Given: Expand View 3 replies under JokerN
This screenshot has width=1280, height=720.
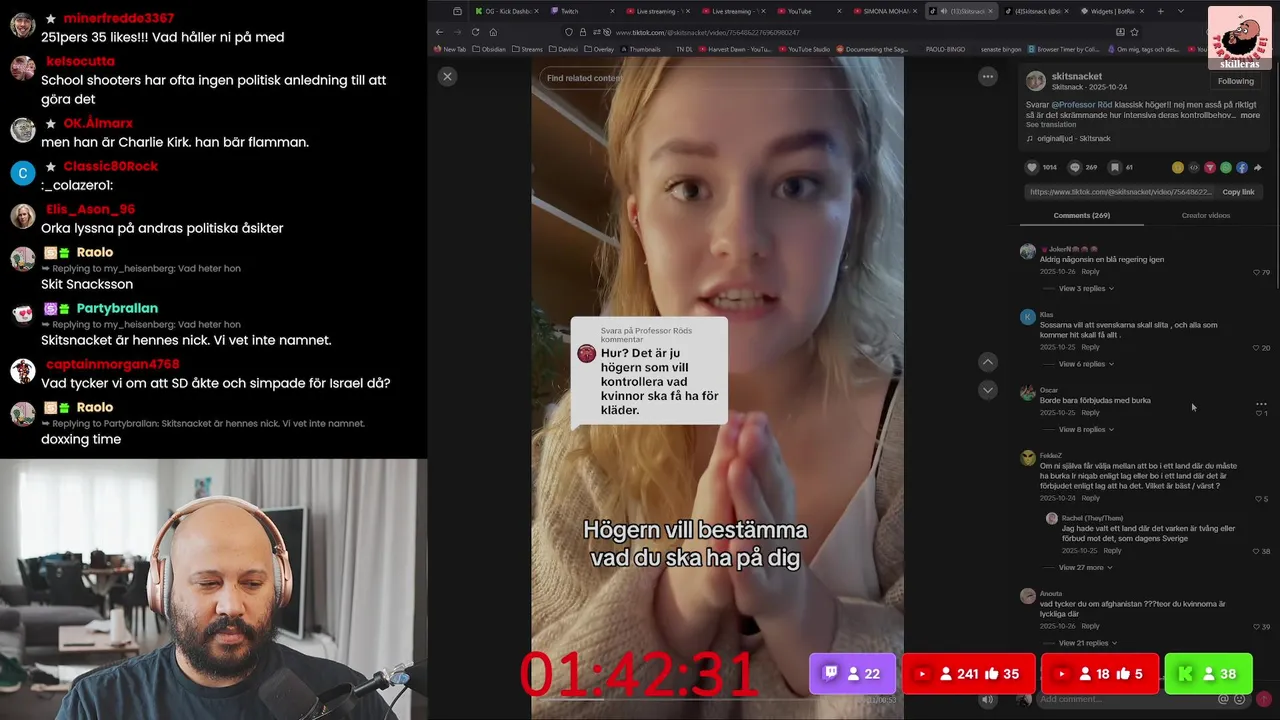Looking at the screenshot, I should tap(1086, 288).
